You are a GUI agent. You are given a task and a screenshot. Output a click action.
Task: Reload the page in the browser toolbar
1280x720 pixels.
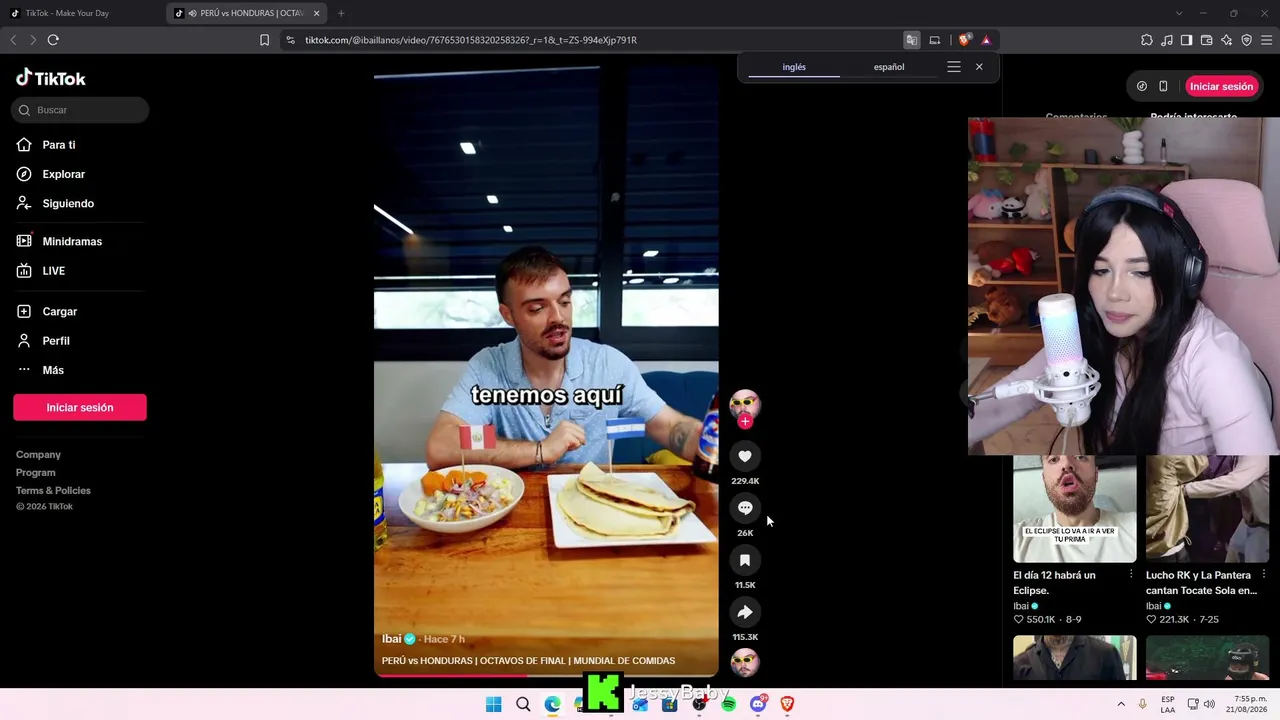pyautogui.click(x=53, y=40)
